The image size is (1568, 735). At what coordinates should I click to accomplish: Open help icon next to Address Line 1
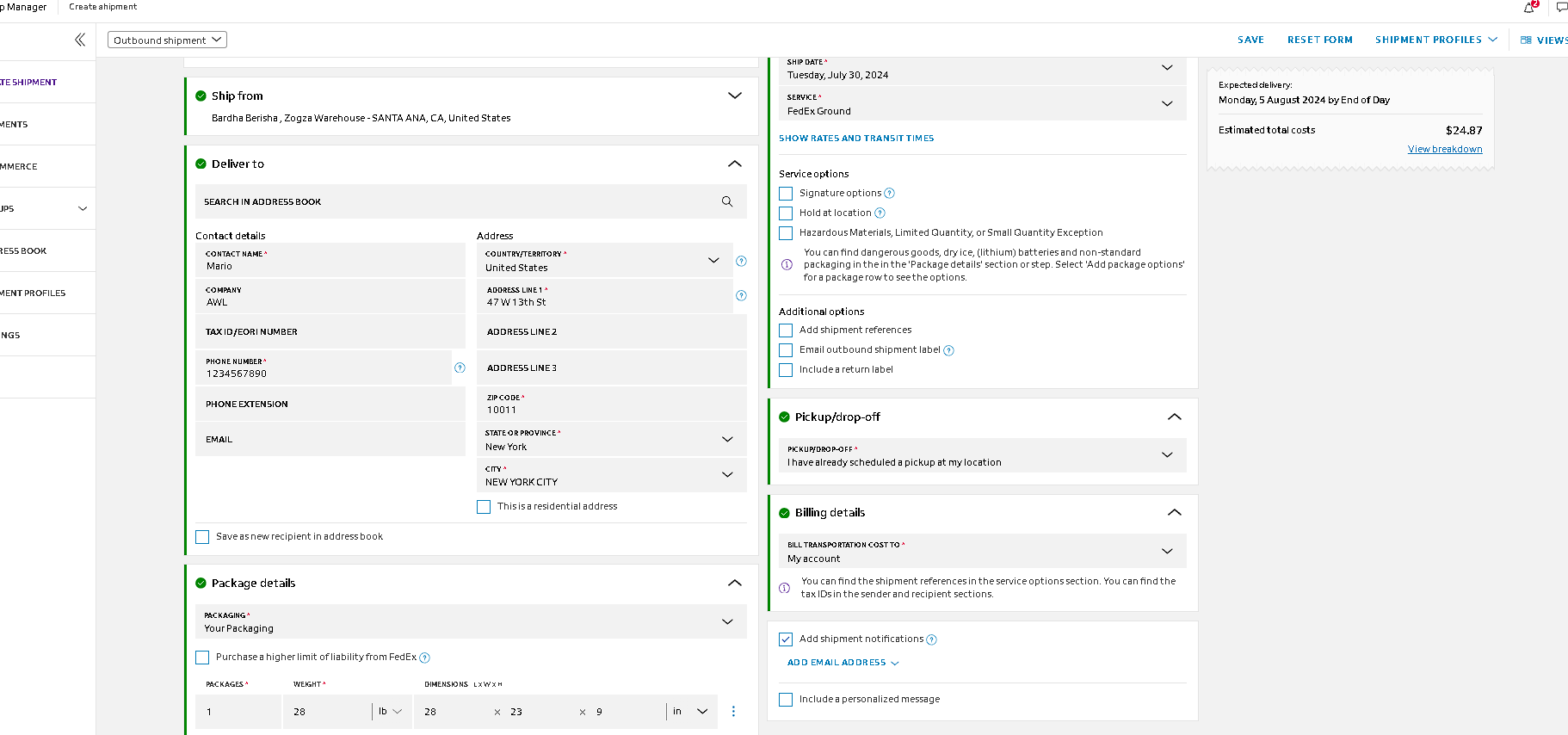741,295
